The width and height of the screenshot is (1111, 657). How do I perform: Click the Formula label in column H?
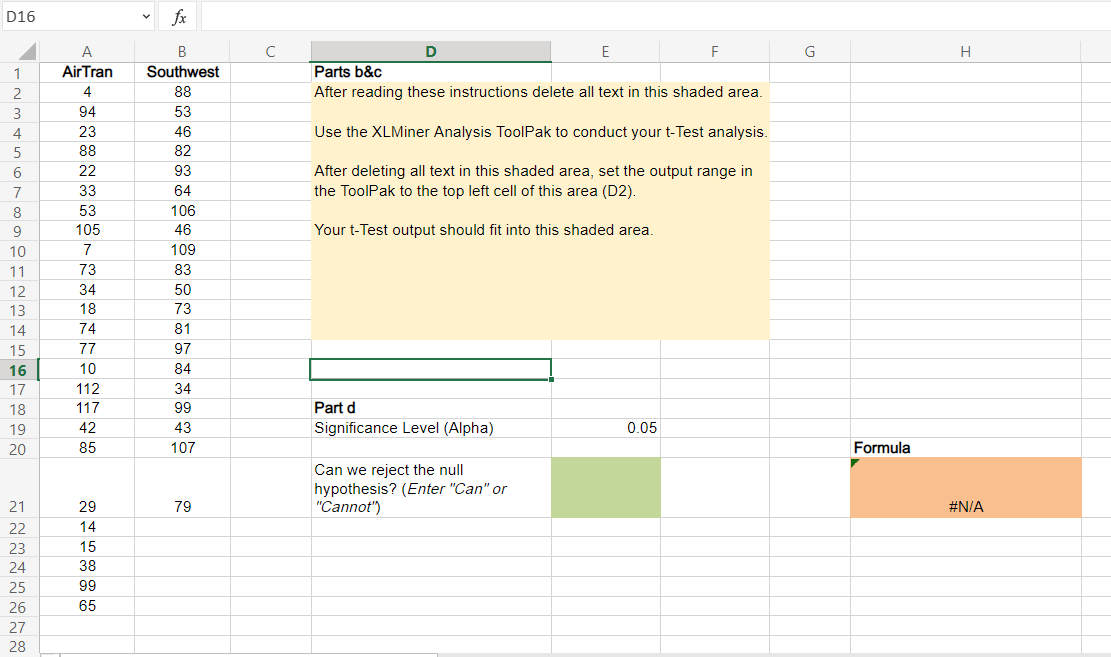881,448
